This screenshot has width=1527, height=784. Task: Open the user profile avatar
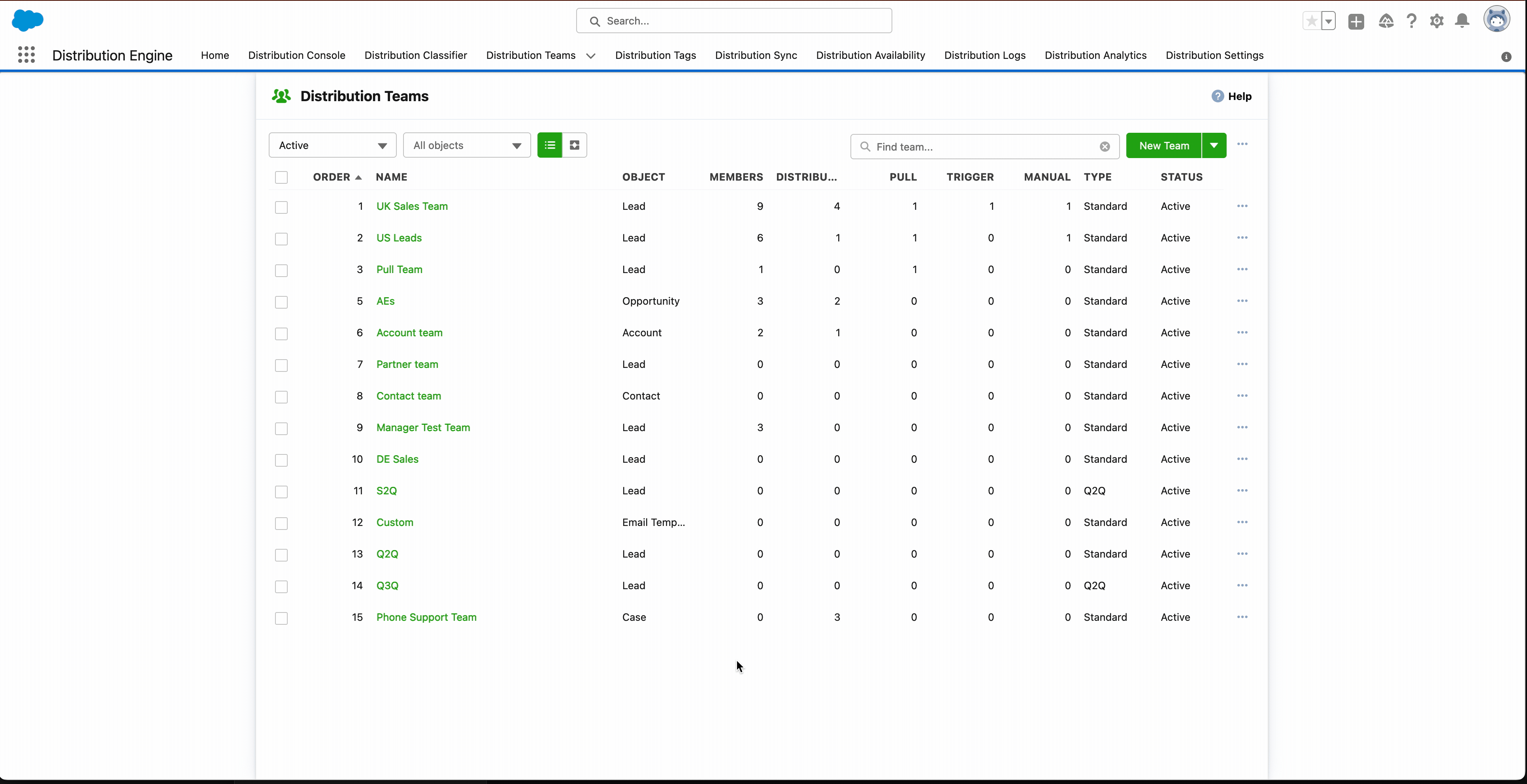point(1497,19)
